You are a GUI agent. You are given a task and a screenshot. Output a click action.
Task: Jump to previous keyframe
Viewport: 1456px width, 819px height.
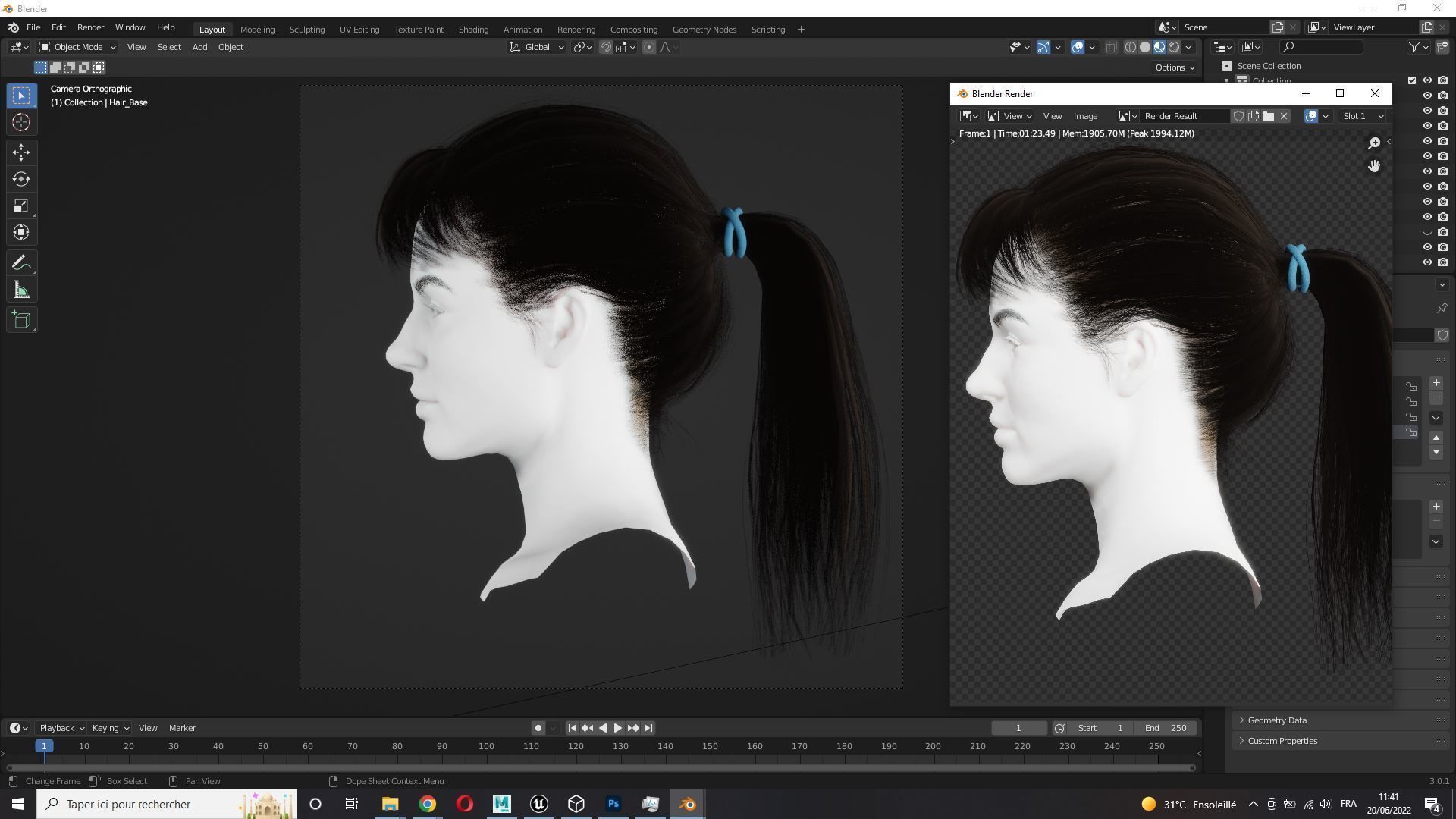587,728
